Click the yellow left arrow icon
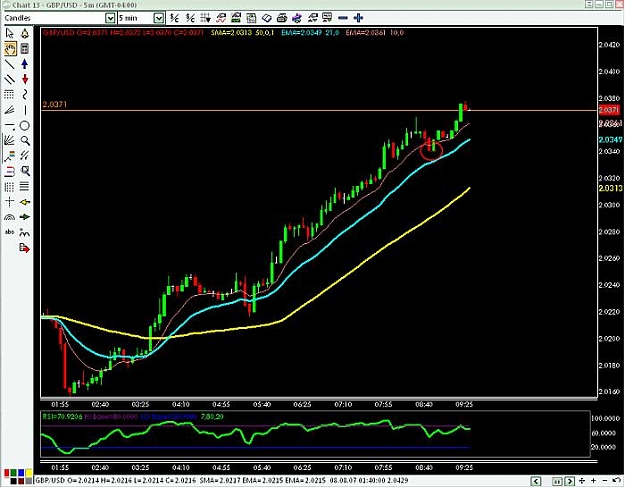The image size is (625, 488). pyautogui.click(x=25, y=202)
